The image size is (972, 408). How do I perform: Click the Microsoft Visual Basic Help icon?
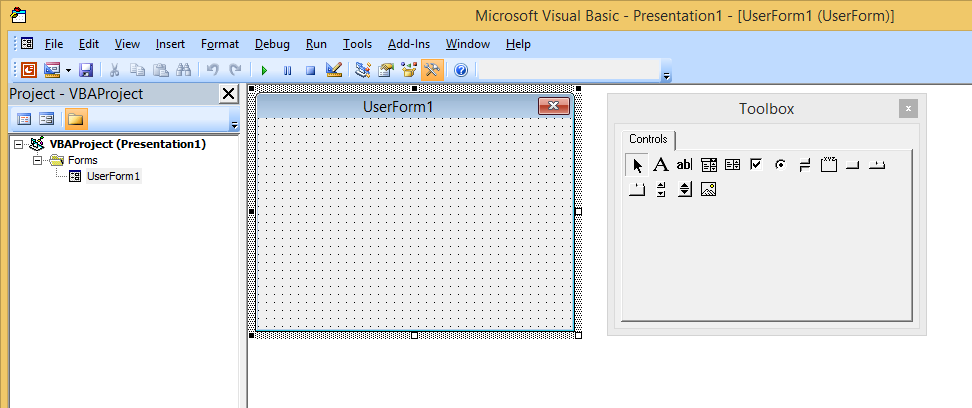tap(460, 70)
